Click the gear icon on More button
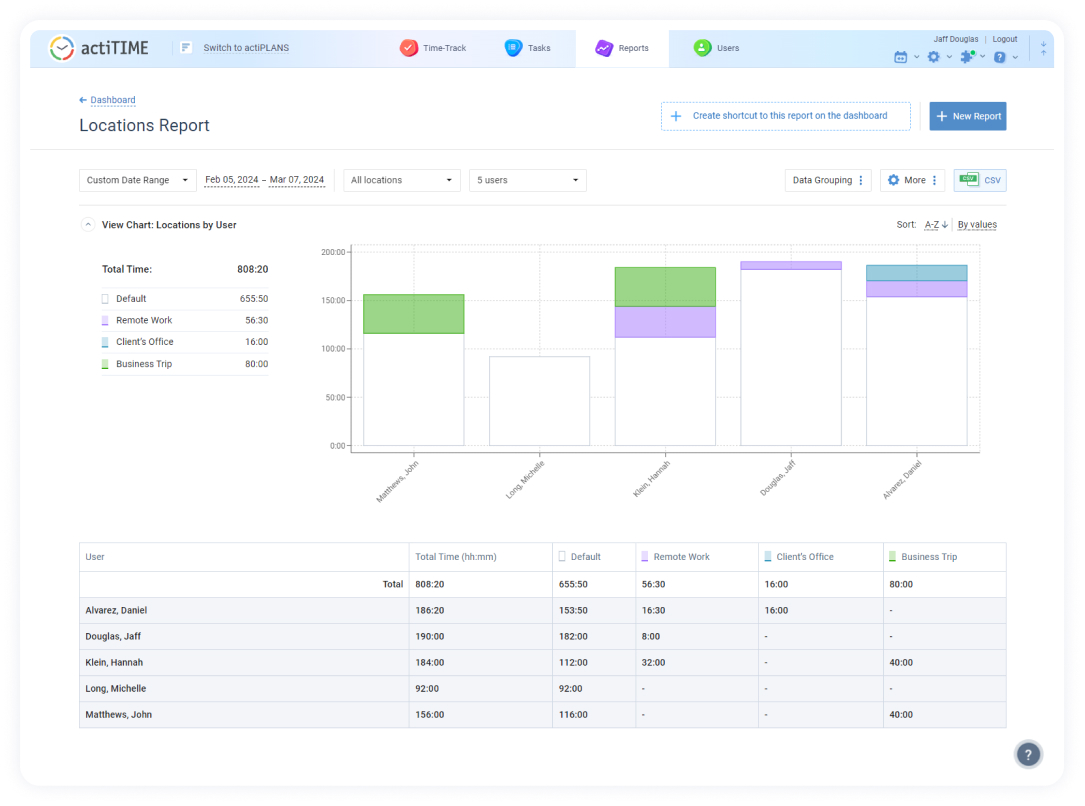Viewport: 1085px width, 806px height. click(893, 180)
